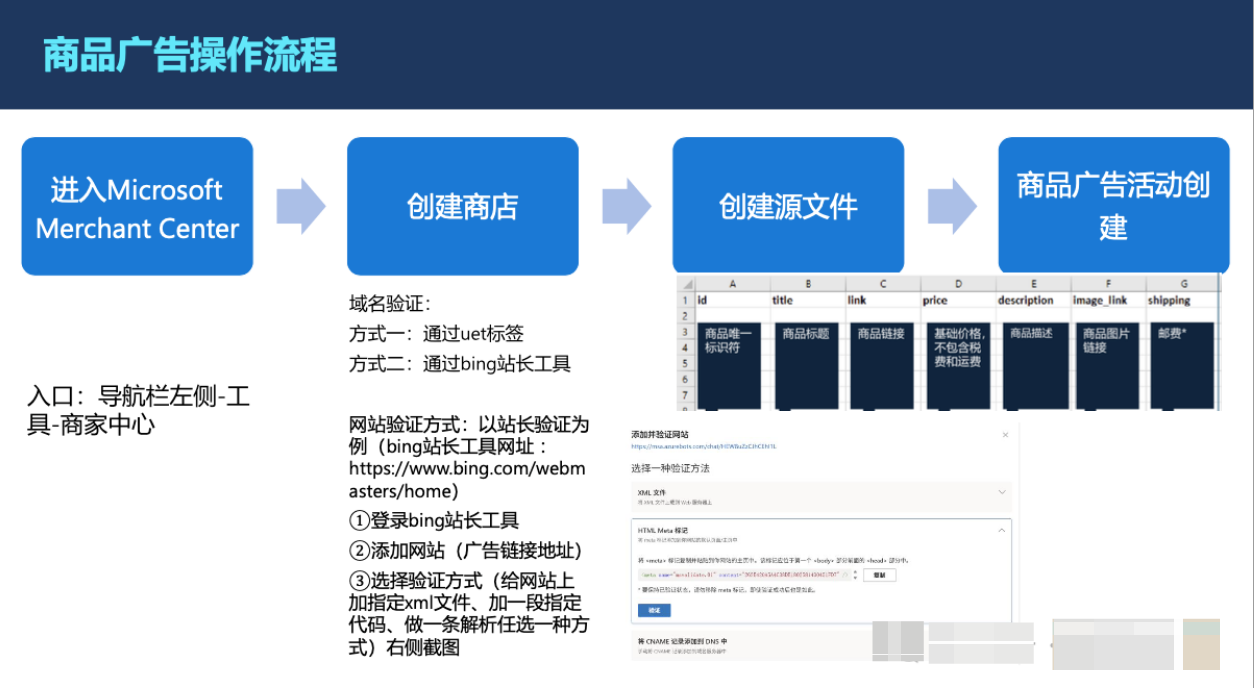Click stepper up arrow next to meta code
Viewport: 1254px width, 688px height.
[856, 572]
